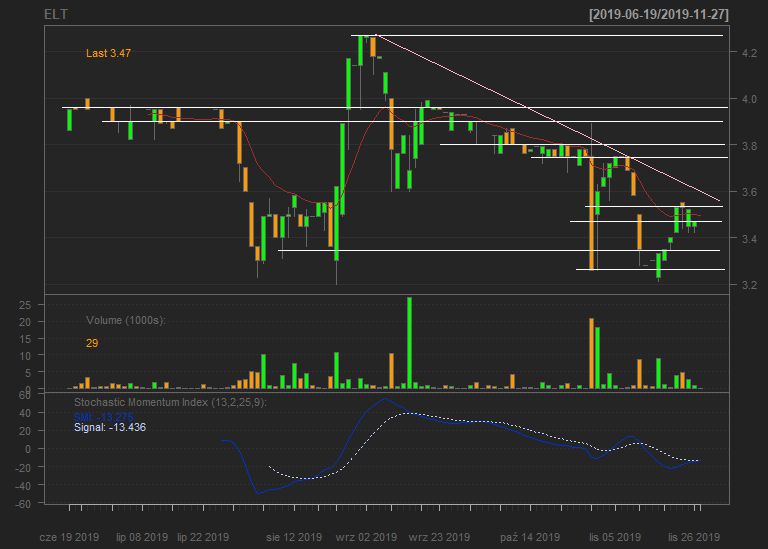Click the 25 volume axis label
The height and width of the screenshot is (549, 768).
pyautogui.click(x=24, y=305)
